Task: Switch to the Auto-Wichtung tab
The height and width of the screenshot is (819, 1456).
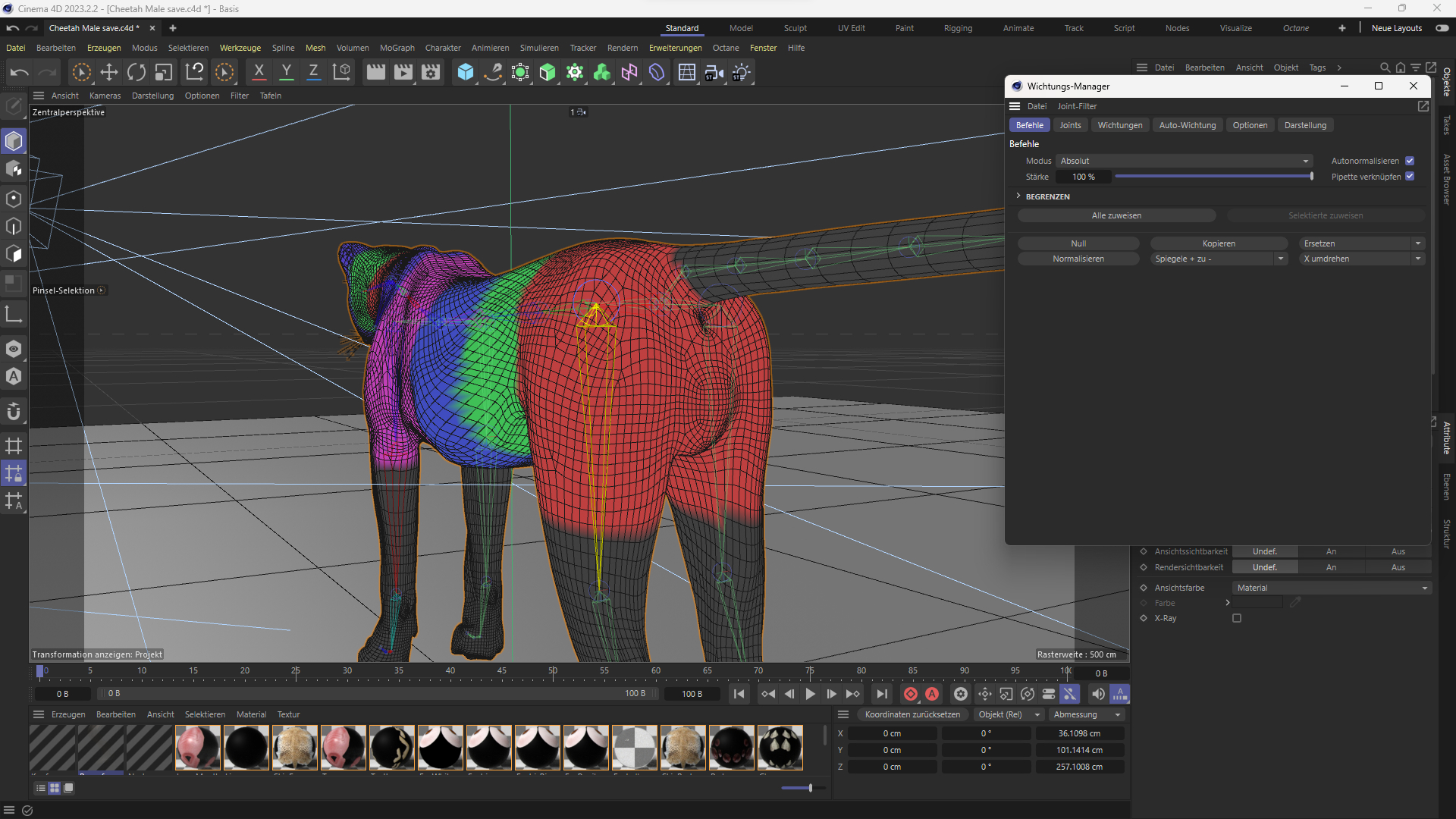Action: (x=1187, y=125)
